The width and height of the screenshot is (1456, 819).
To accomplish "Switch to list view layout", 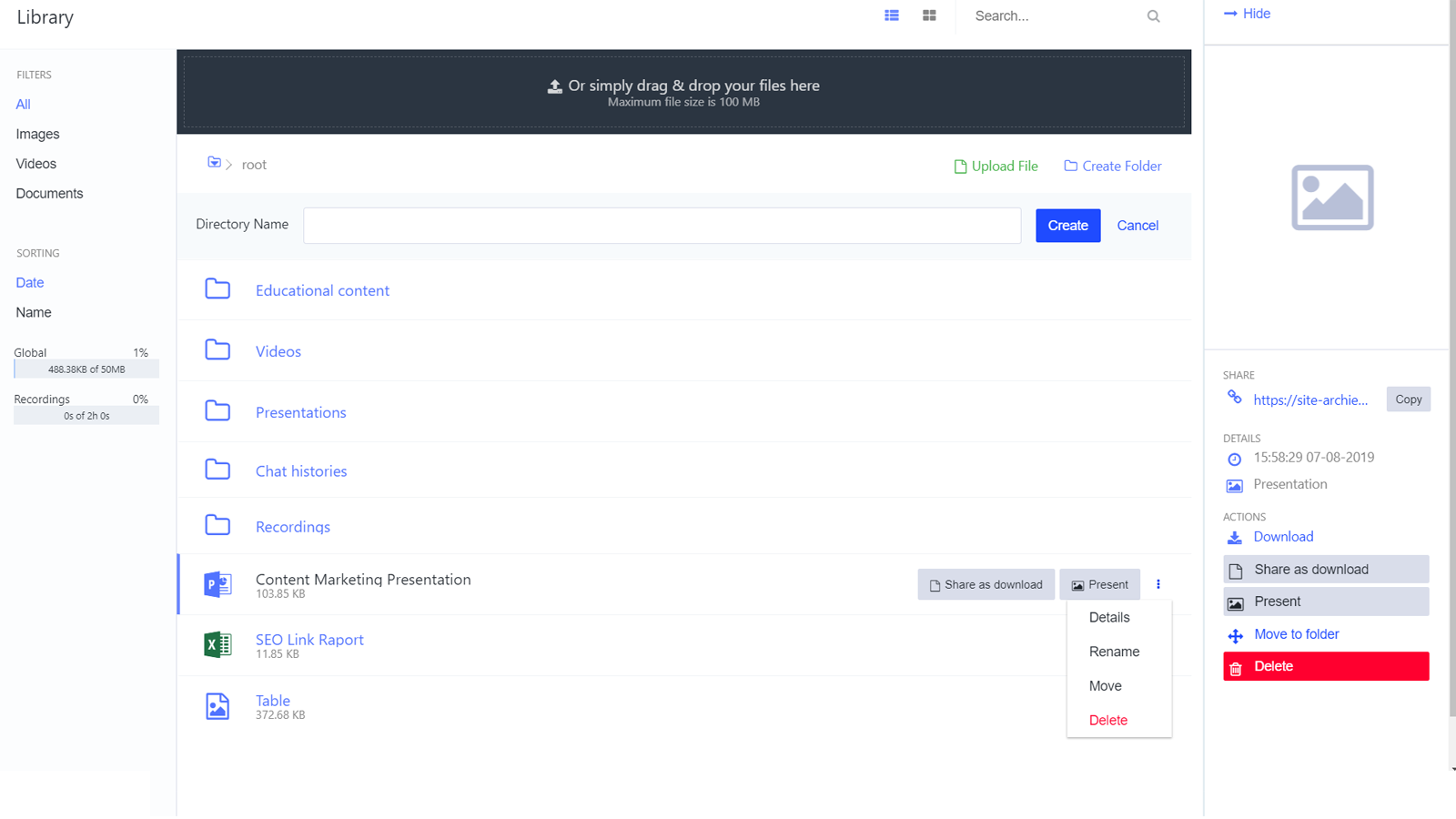I will coord(891,15).
